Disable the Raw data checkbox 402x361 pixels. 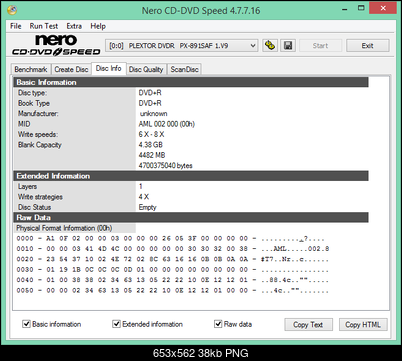(x=218, y=324)
